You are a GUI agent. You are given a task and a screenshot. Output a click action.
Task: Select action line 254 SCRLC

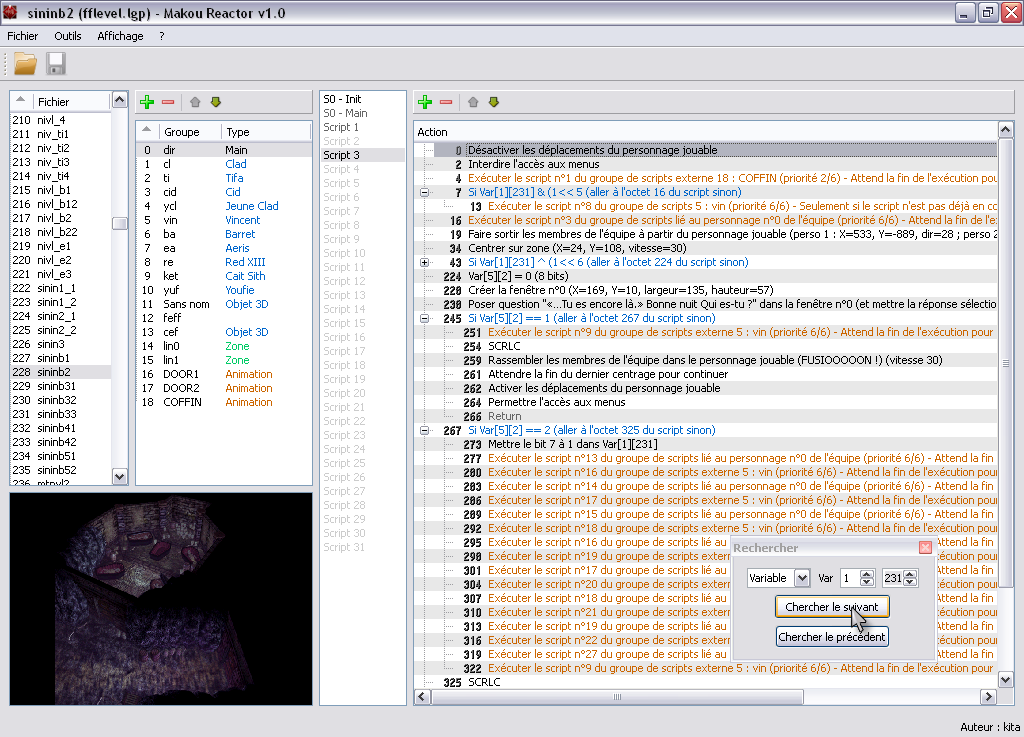(x=705, y=347)
